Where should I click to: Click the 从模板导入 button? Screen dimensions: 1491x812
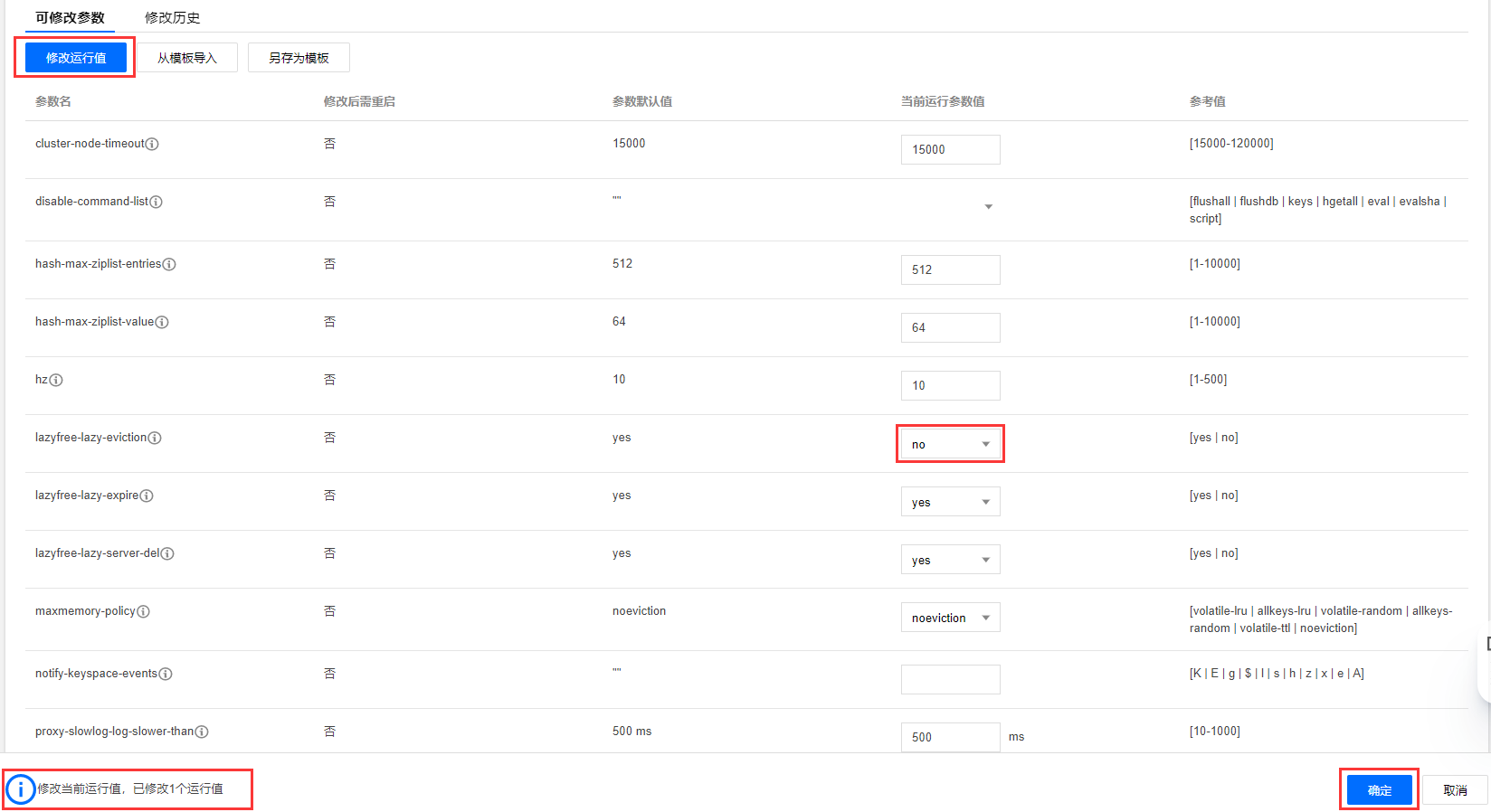[x=187, y=58]
